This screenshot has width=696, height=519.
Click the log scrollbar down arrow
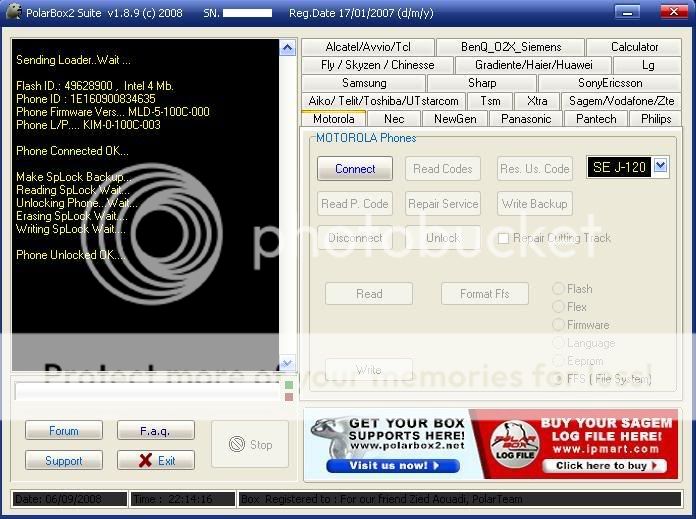(x=288, y=363)
